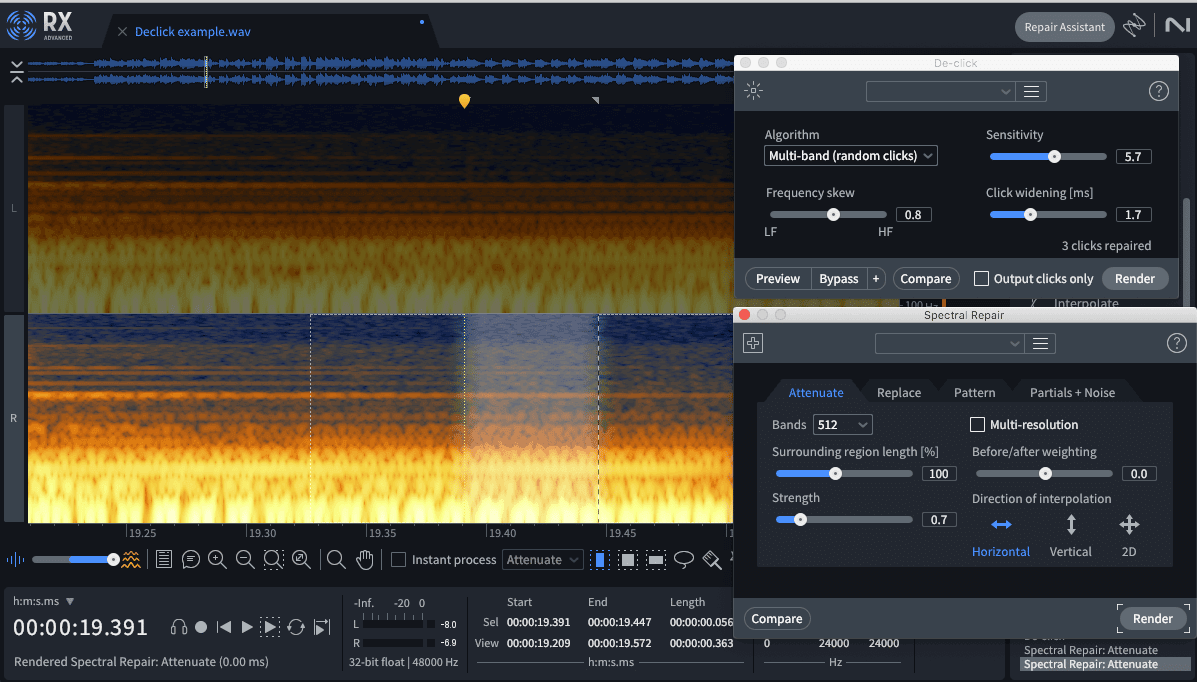Select the Zoom magnifier tool
1197x682 pixels.
point(336,560)
